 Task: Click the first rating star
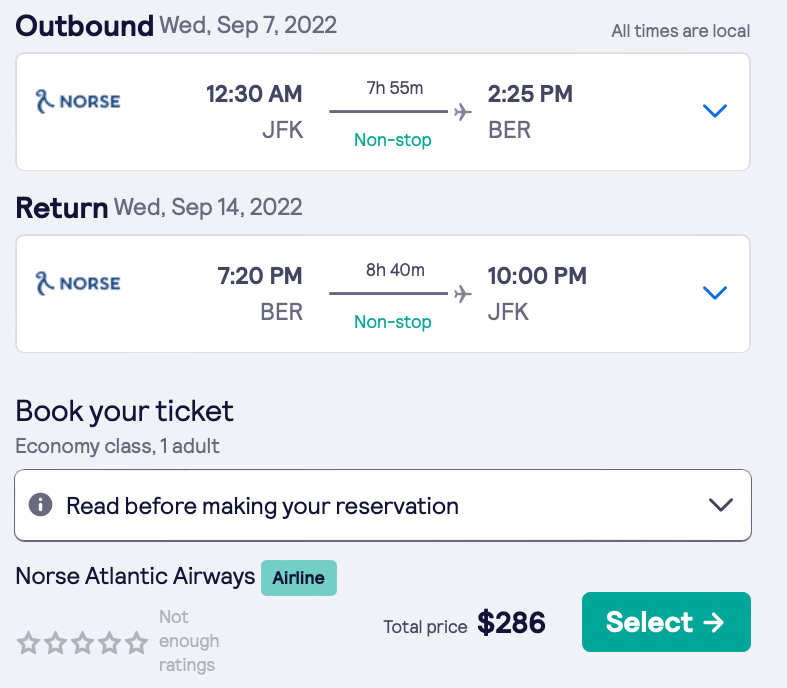(x=29, y=643)
